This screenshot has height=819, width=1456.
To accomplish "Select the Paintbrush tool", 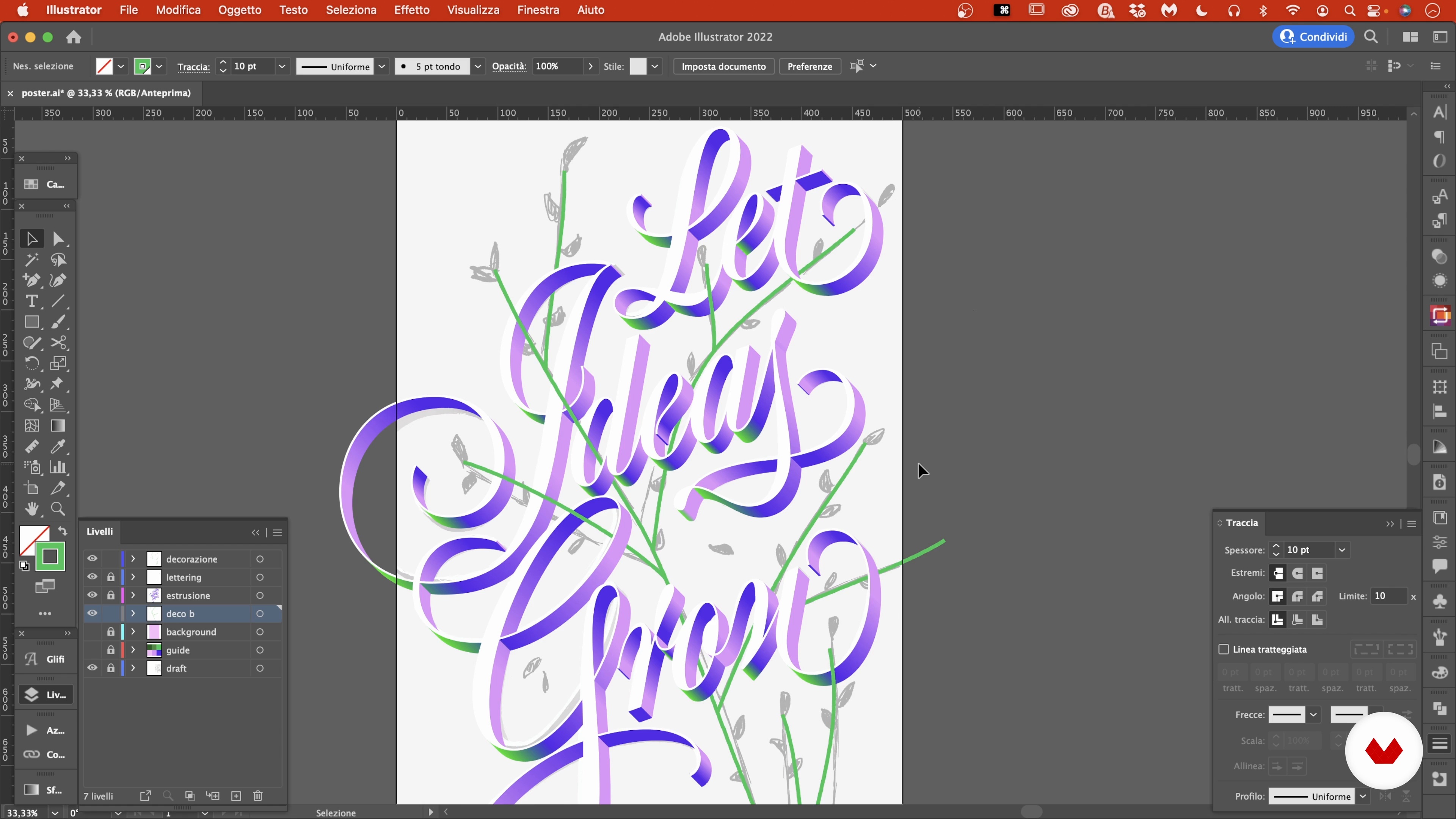I will click(58, 322).
